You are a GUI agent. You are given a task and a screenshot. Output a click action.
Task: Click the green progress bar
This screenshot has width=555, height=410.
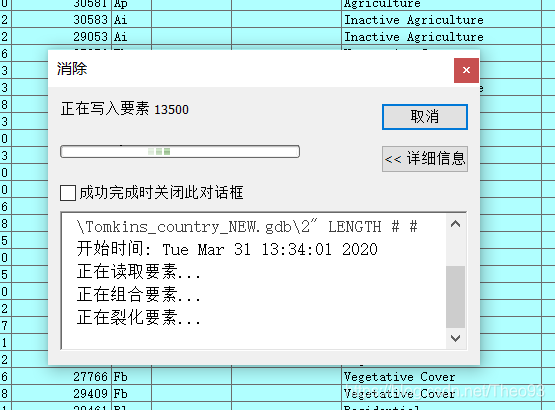pyautogui.click(x=180, y=152)
